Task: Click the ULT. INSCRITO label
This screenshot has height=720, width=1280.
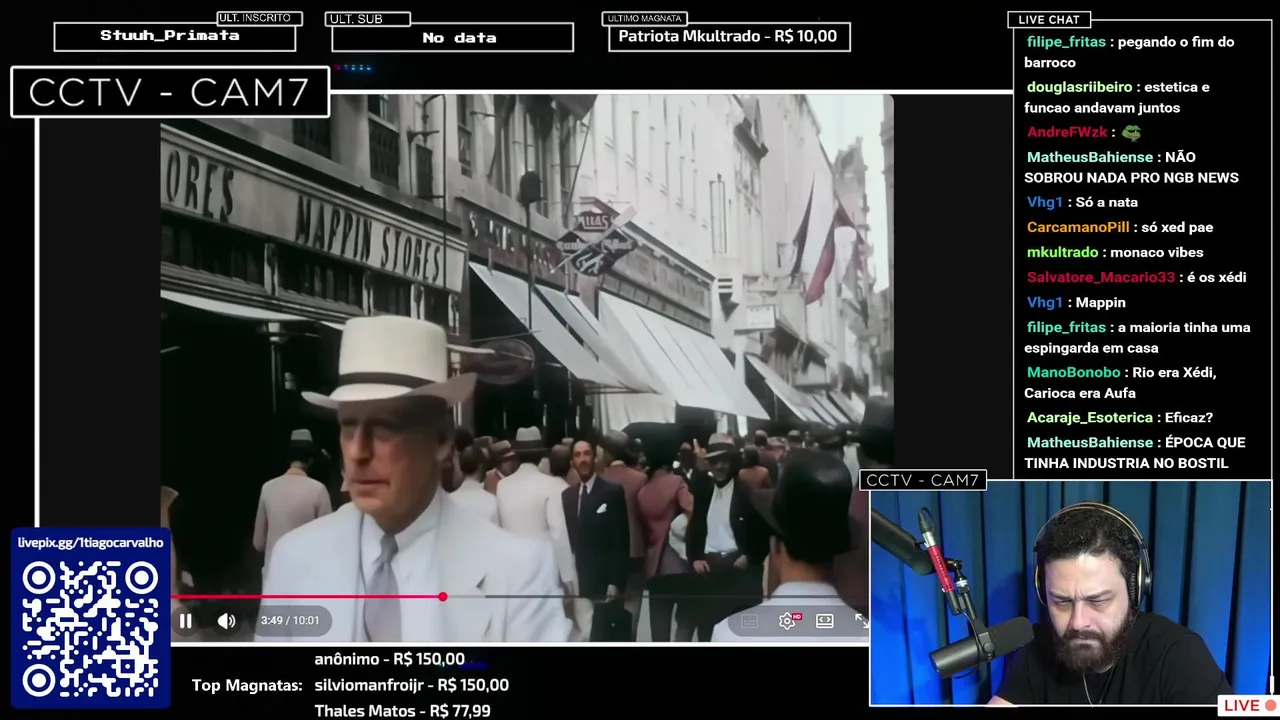Action: coord(259,18)
